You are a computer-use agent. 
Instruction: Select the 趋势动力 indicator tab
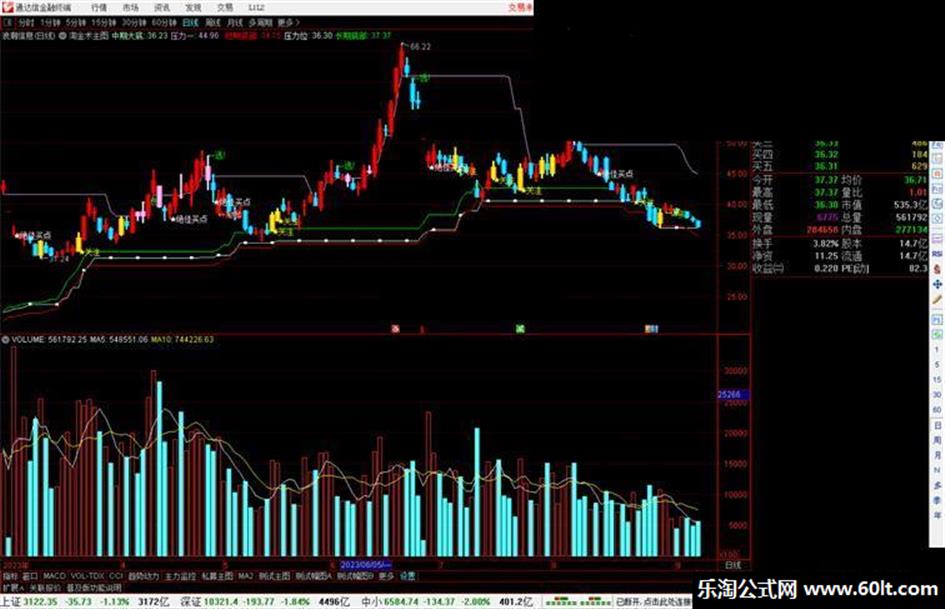(143, 576)
